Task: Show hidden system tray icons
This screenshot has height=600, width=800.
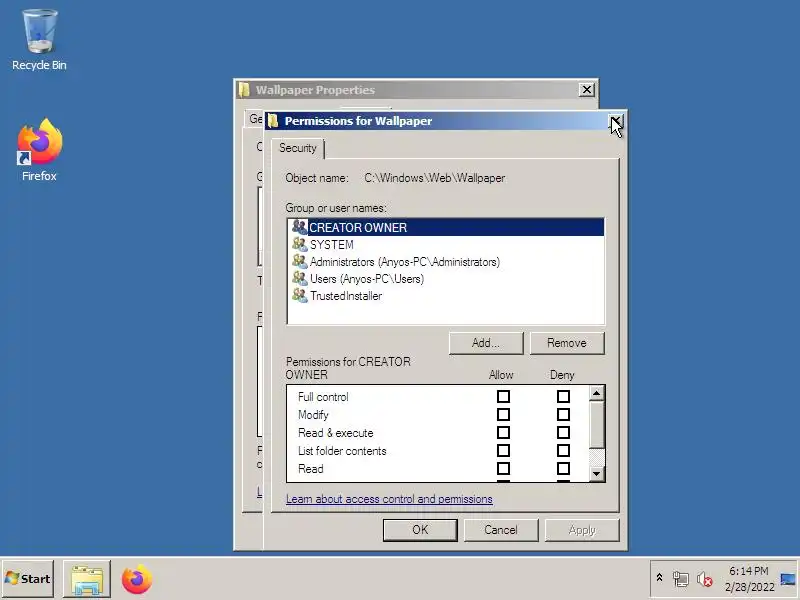Action: point(659,578)
